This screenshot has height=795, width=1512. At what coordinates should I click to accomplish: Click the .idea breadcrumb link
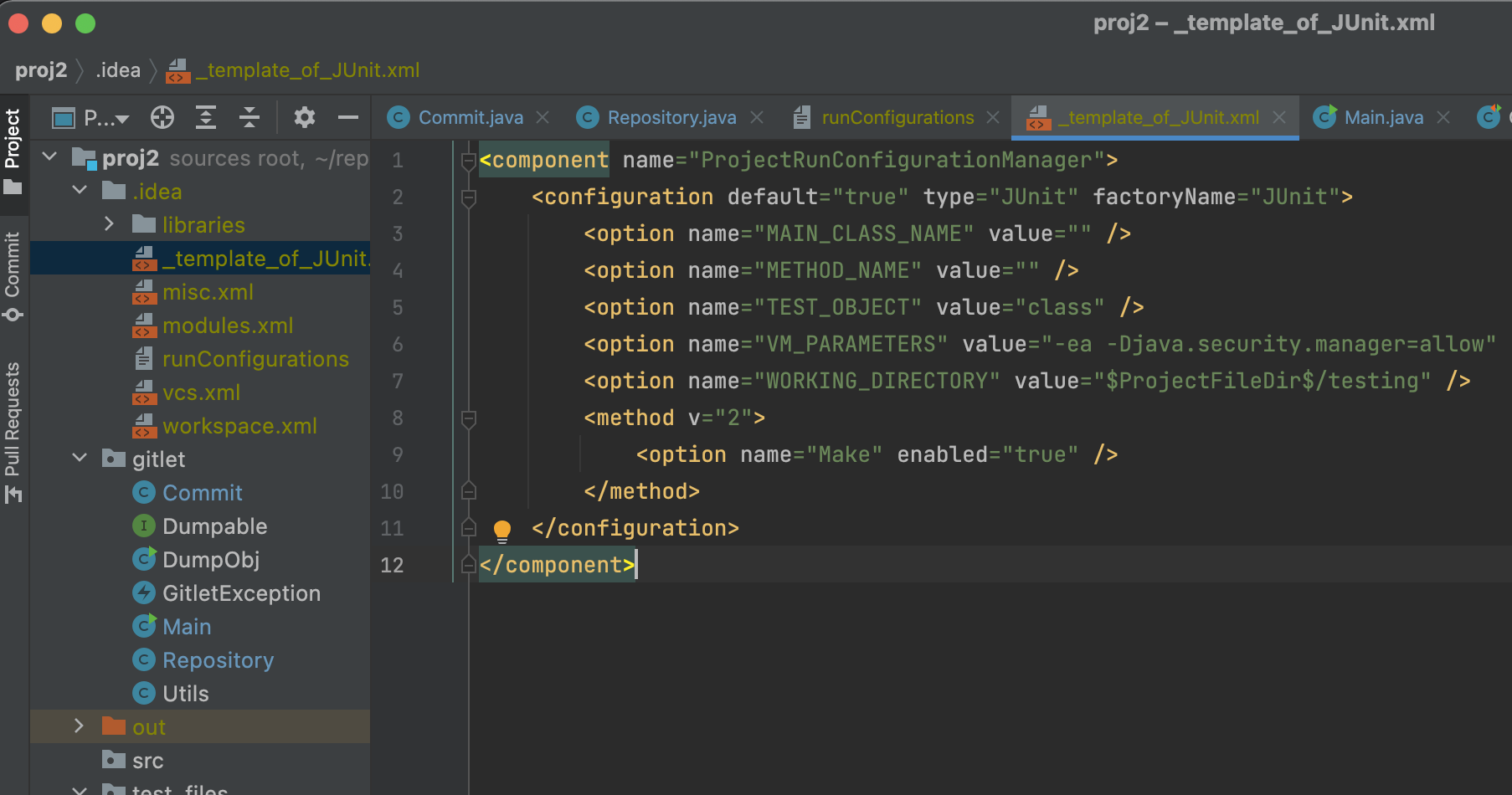(118, 70)
